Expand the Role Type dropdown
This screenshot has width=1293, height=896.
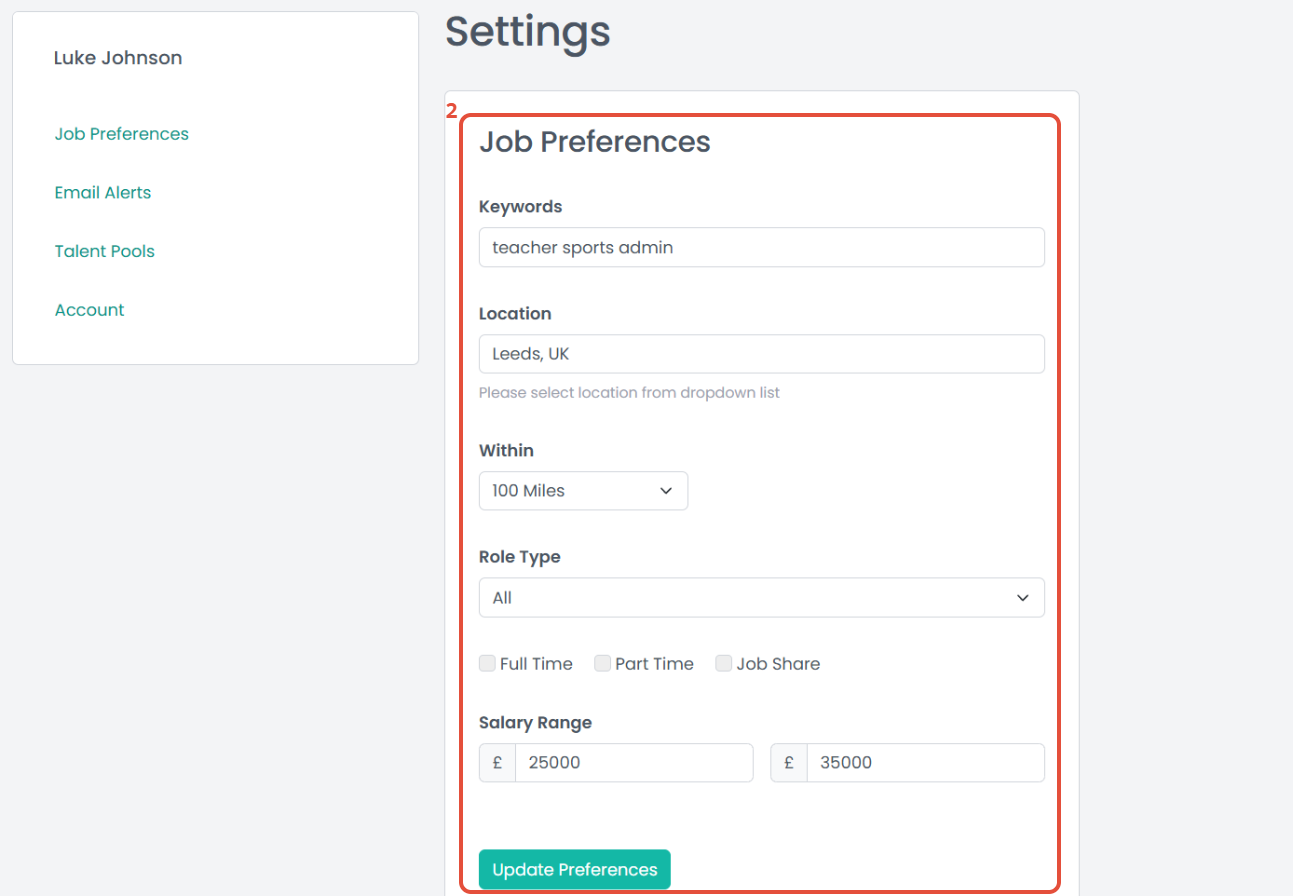pyautogui.click(x=761, y=598)
